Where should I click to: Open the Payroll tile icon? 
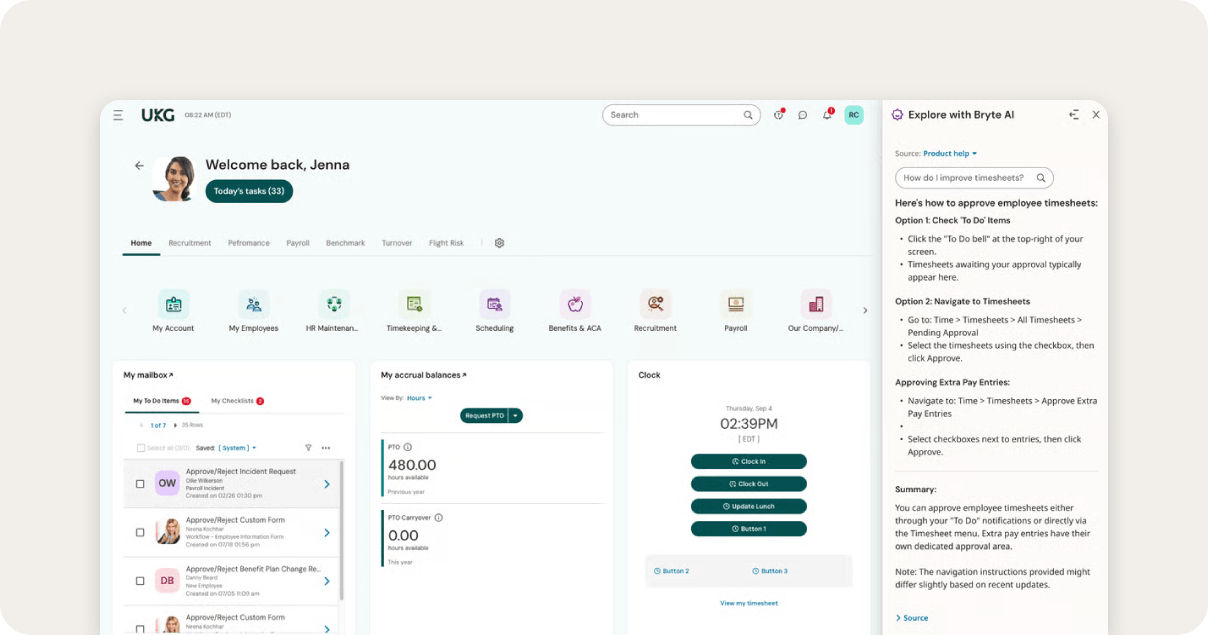click(x=736, y=304)
